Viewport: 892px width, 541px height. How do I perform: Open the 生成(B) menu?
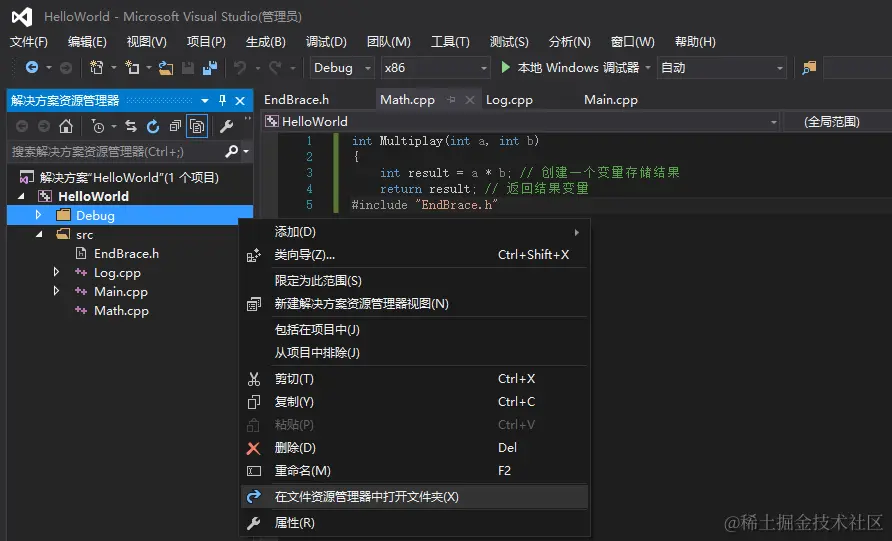[266, 42]
